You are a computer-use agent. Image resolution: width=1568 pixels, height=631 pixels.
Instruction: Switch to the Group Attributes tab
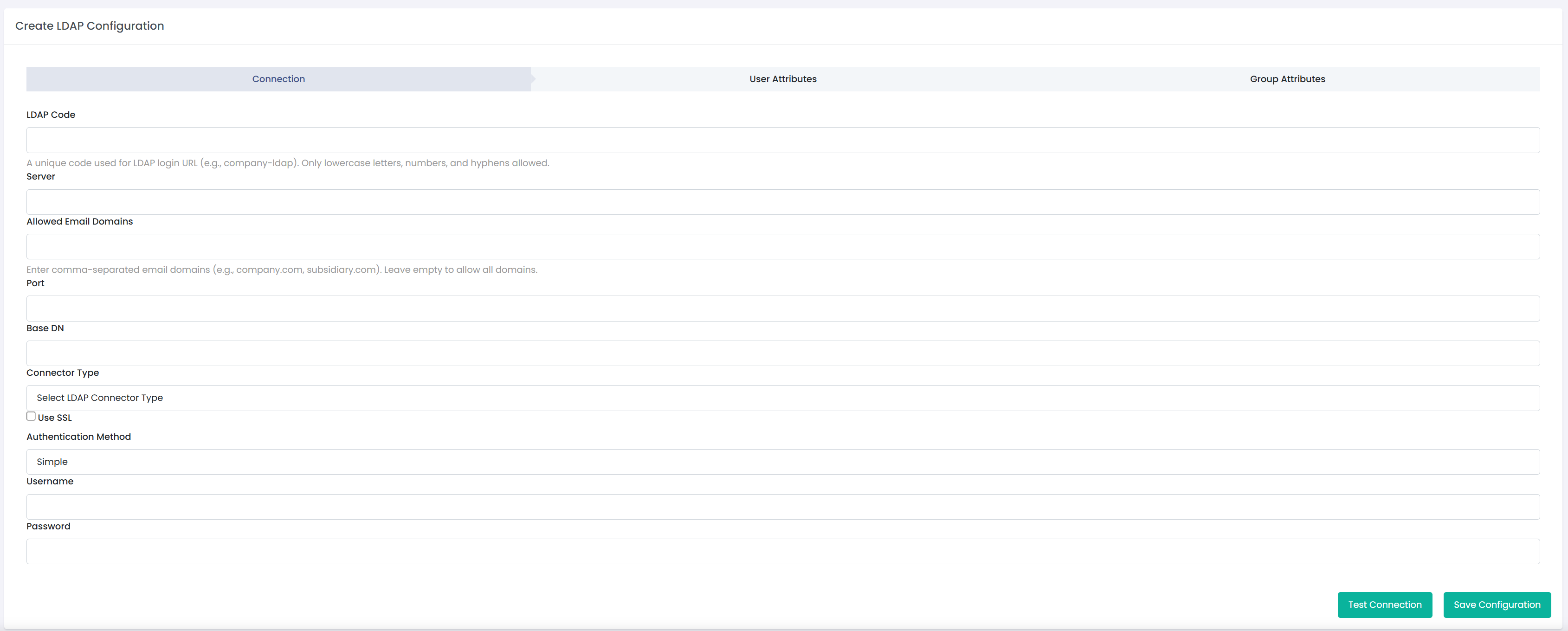(x=1287, y=79)
